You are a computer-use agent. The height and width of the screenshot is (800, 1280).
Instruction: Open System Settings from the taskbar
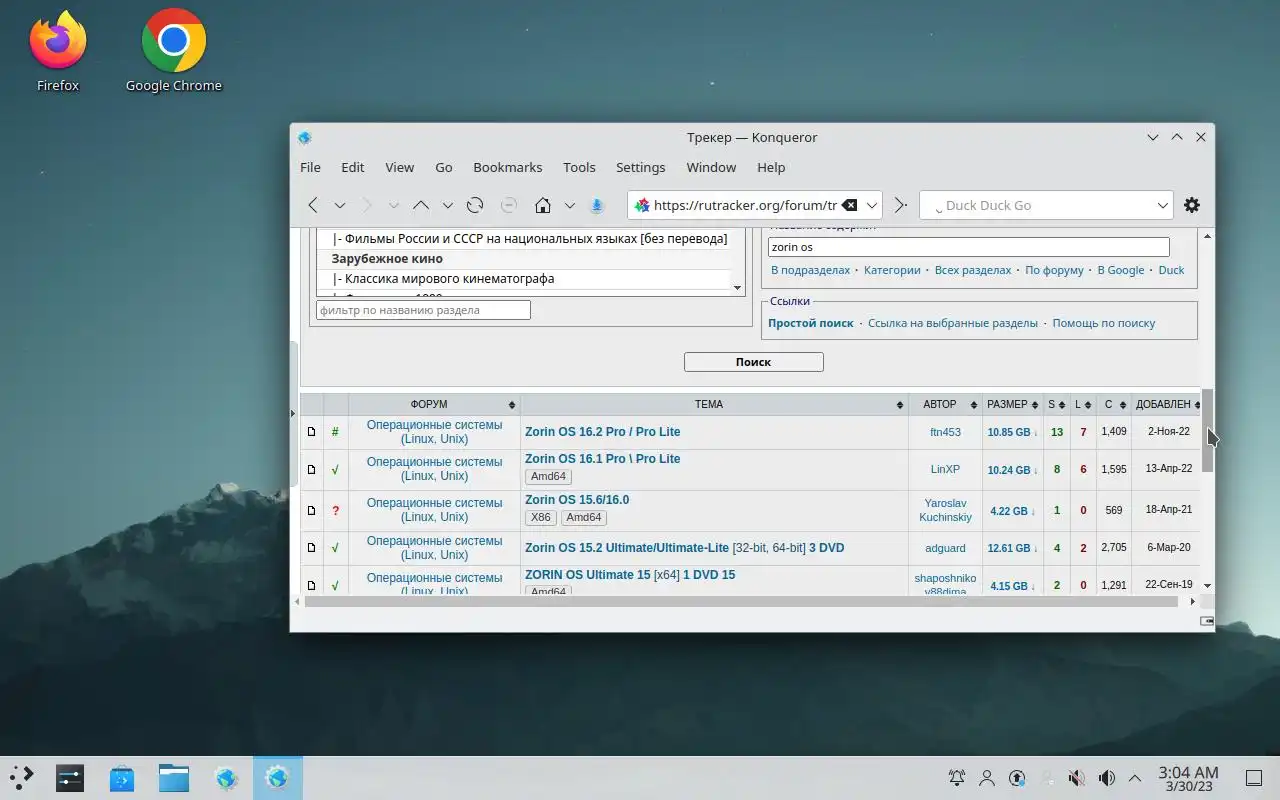70,777
